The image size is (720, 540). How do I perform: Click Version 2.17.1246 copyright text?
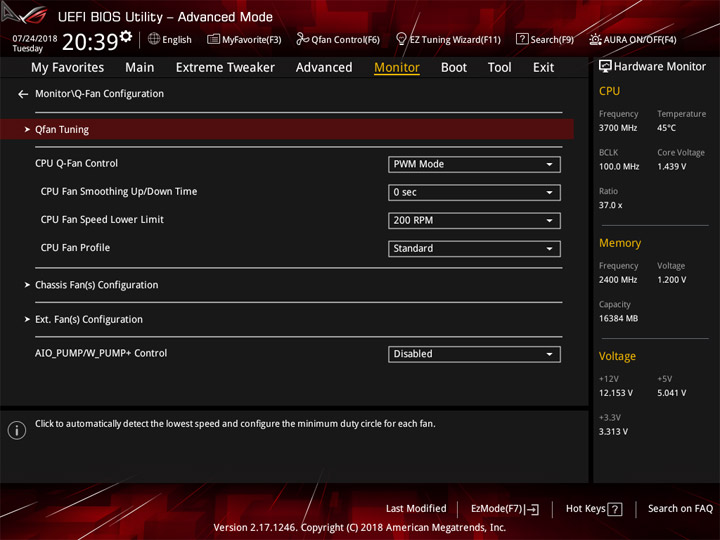pos(360,528)
